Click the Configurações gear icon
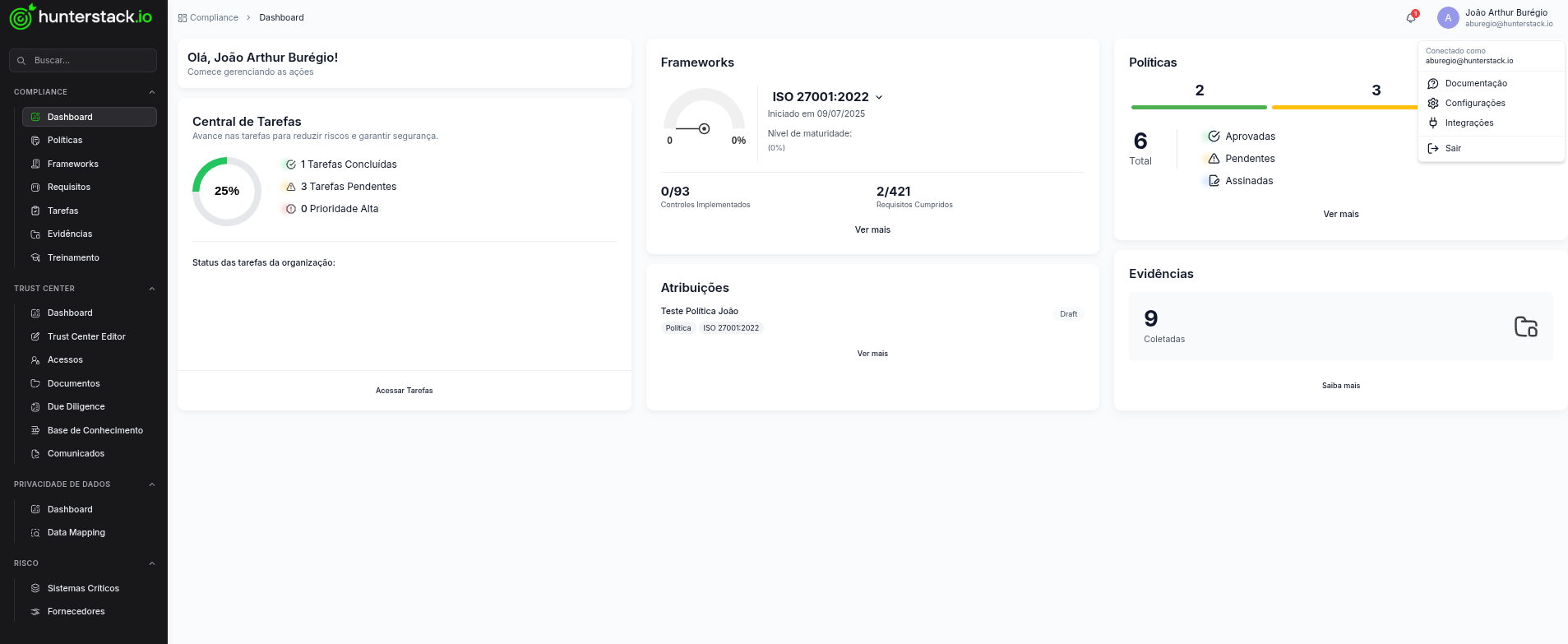The width and height of the screenshot is (1568, 644). click(x=1433, y=103)
